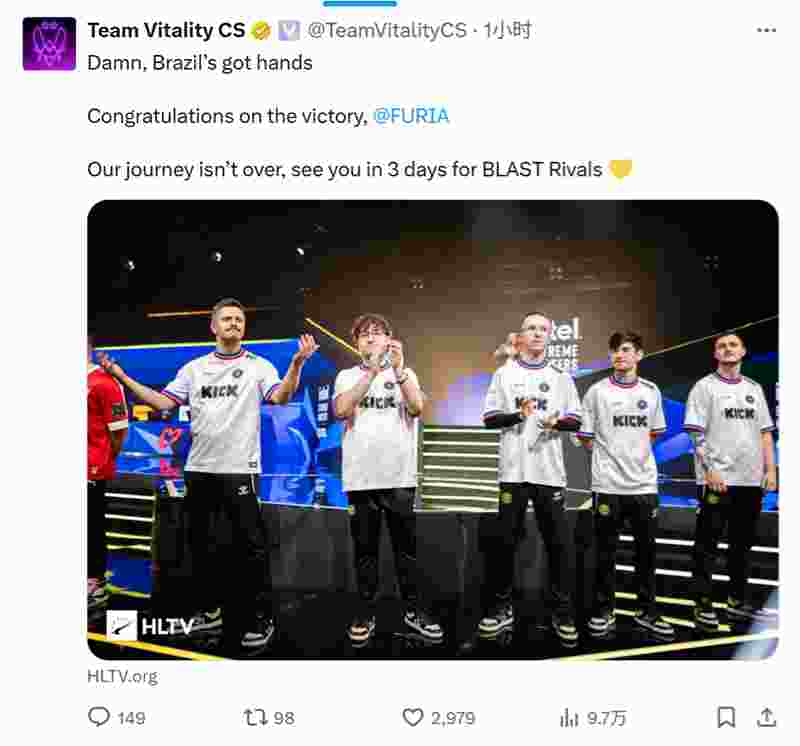Click the 149 replies count
This screenshot has width=800, height=746.
(x=132, y=718)
